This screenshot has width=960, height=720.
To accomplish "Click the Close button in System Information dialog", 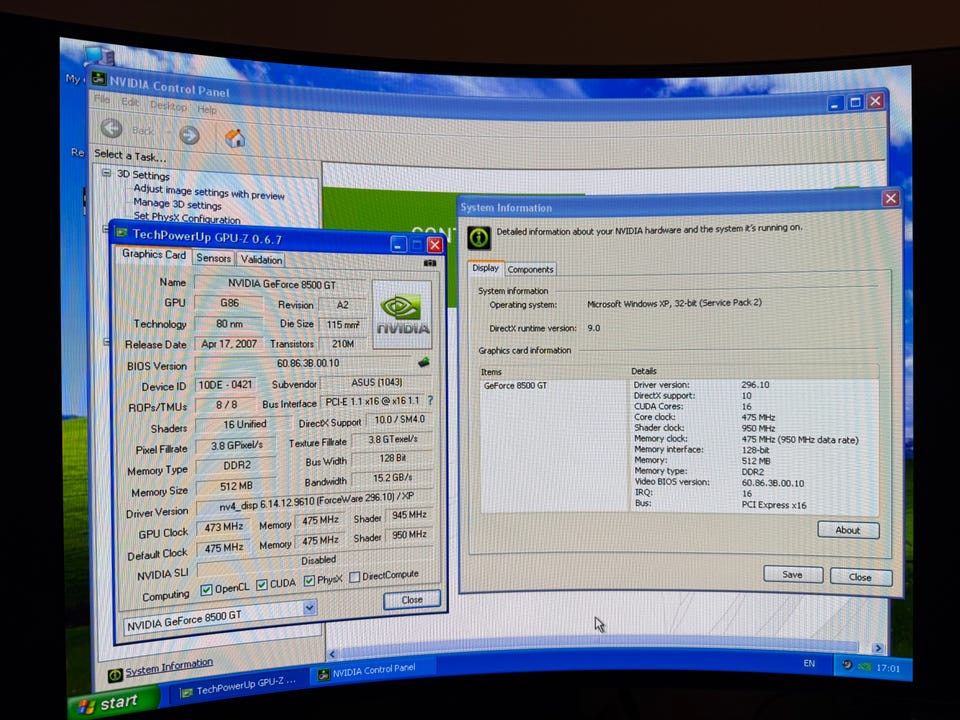I will (860, 577).
